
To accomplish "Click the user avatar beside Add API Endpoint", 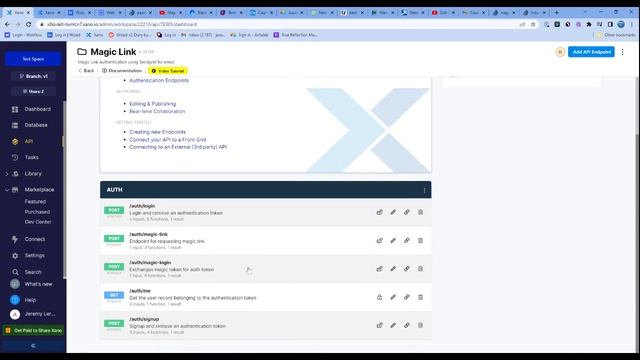I will 560,52.
